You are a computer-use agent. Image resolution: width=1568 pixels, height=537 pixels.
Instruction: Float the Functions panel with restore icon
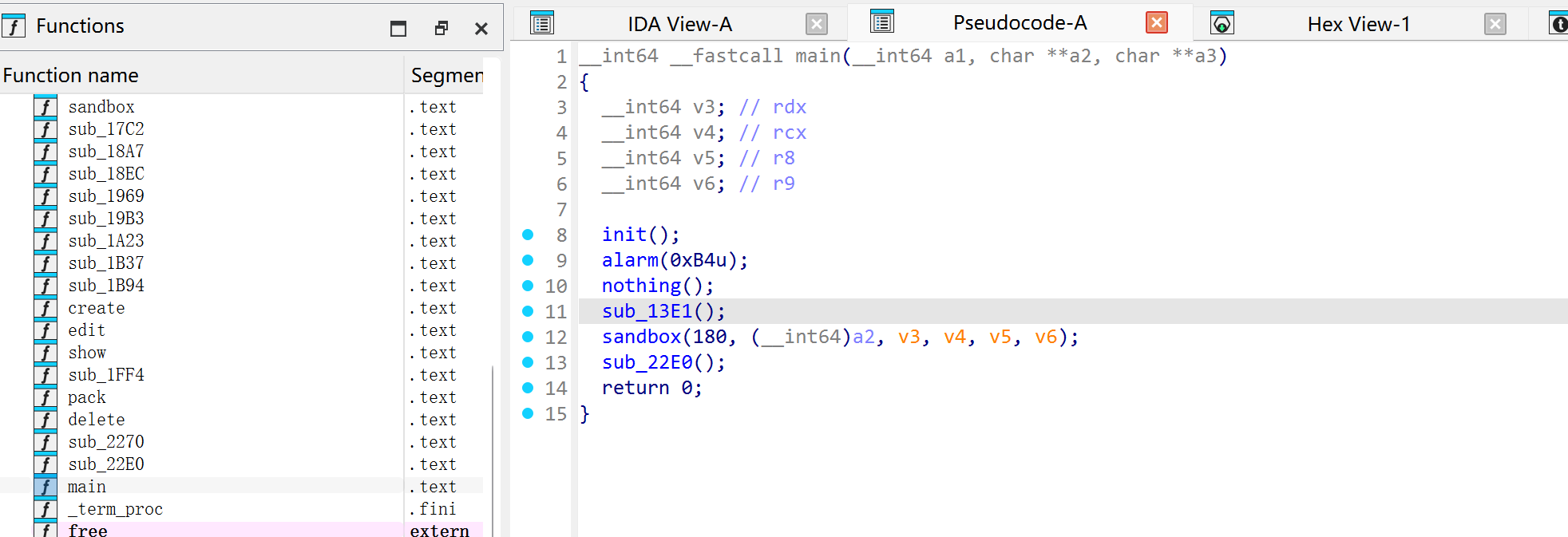tap(441, 29)
